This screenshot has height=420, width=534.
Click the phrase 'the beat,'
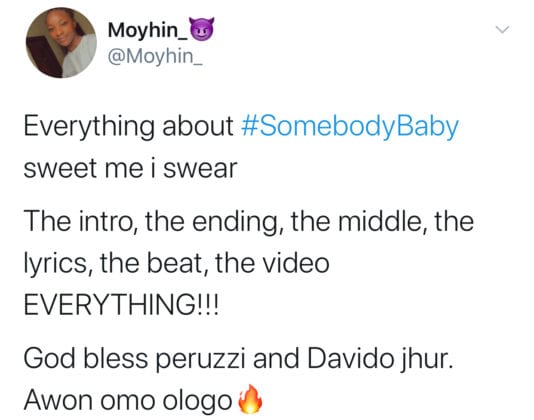pyautogui.click(x=156, y=264)
